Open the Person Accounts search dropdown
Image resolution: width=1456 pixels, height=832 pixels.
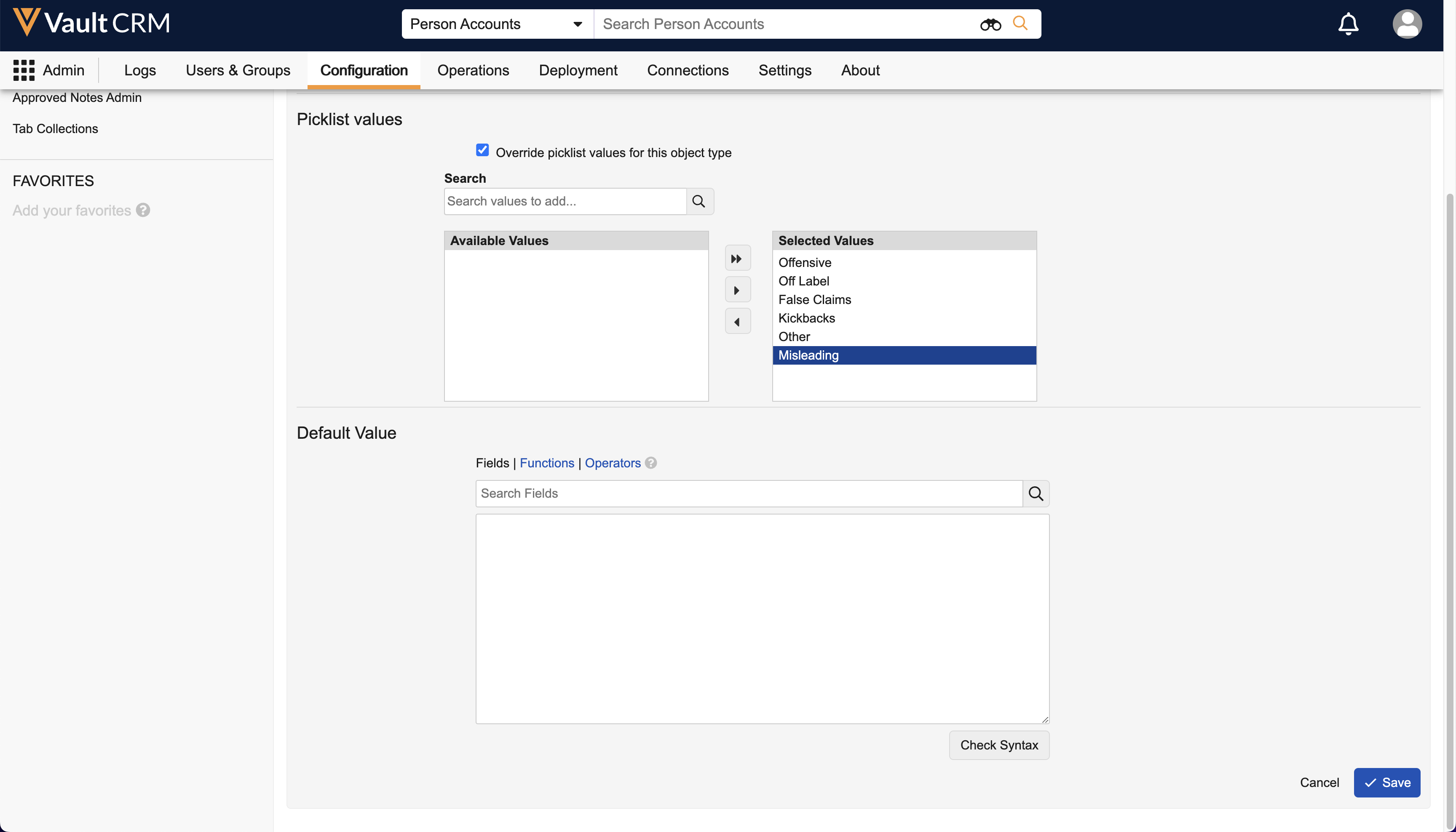click(496, 24)
